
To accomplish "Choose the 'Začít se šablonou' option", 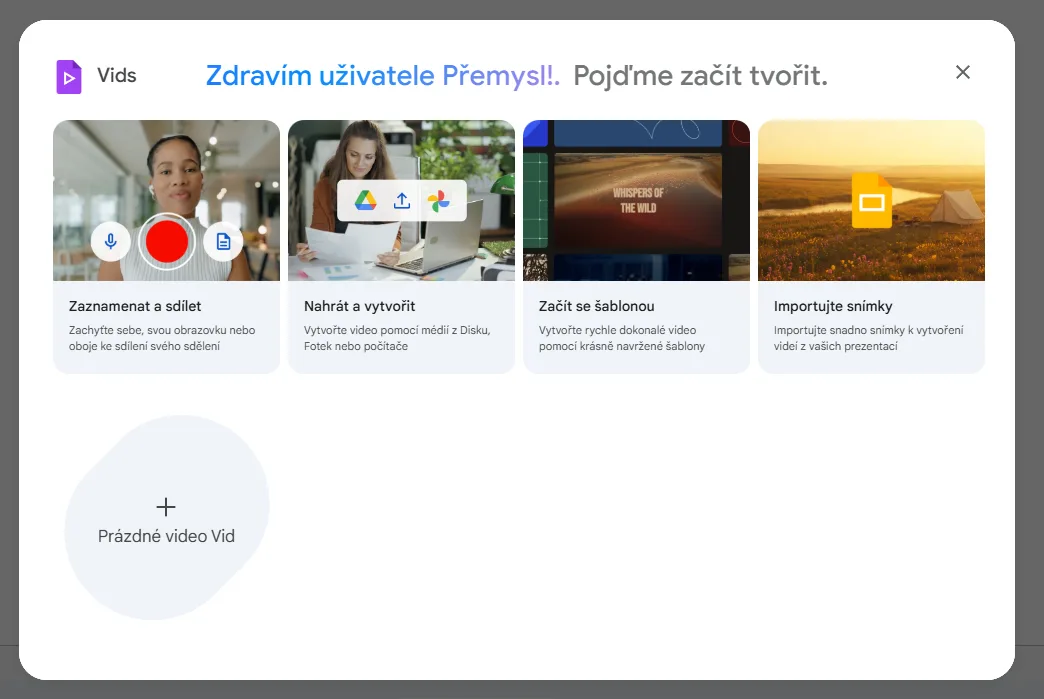I will click(x=596, y=306).
